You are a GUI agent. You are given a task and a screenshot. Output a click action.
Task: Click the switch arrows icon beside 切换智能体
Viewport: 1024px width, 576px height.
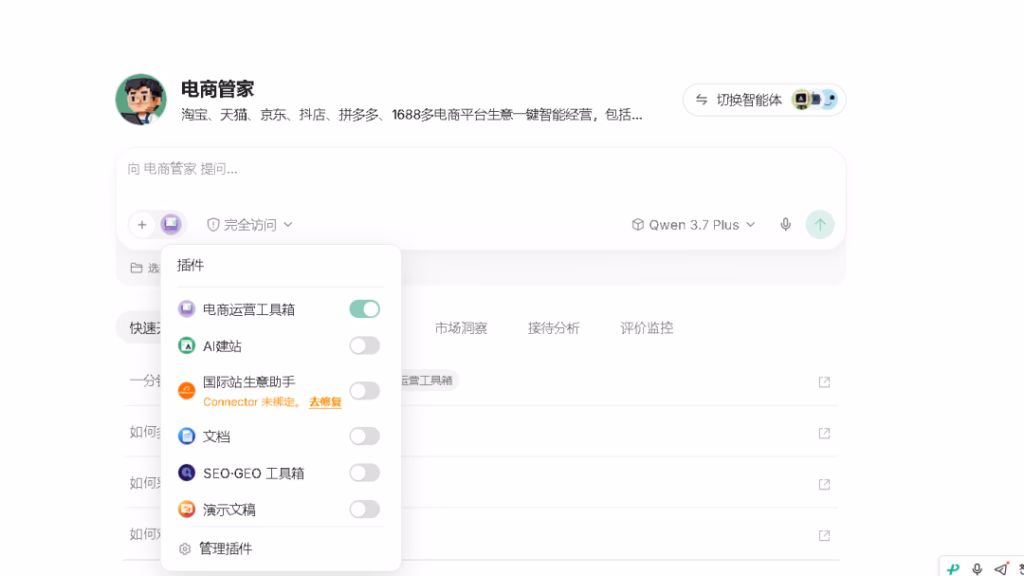701,100
